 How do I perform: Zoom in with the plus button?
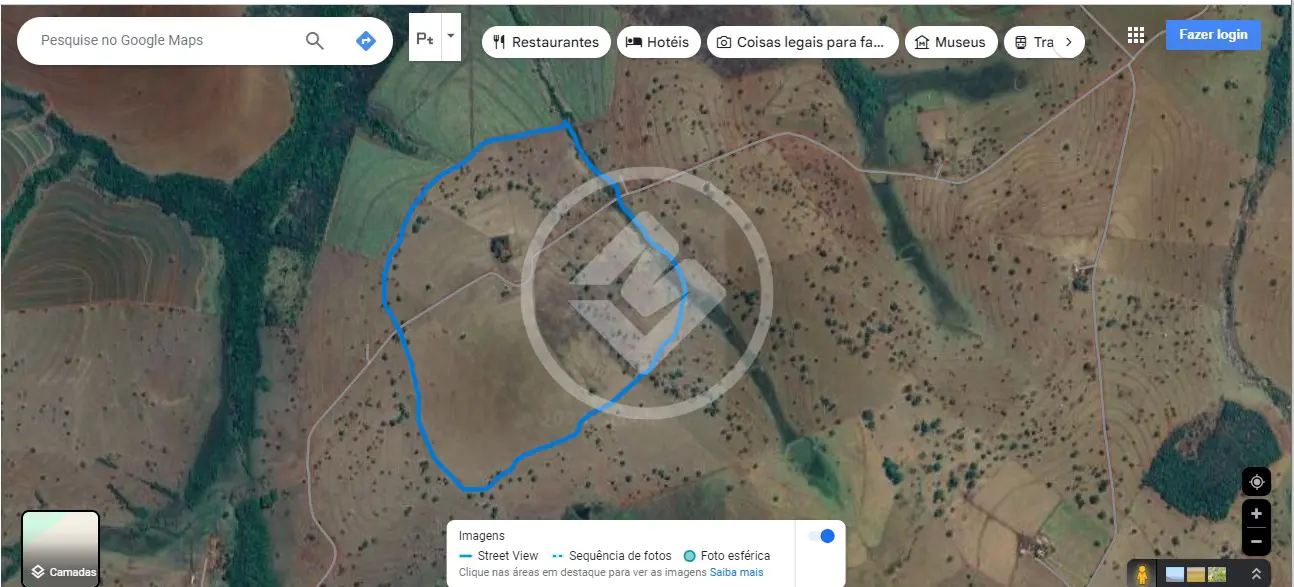click(x=1256, y=513)
